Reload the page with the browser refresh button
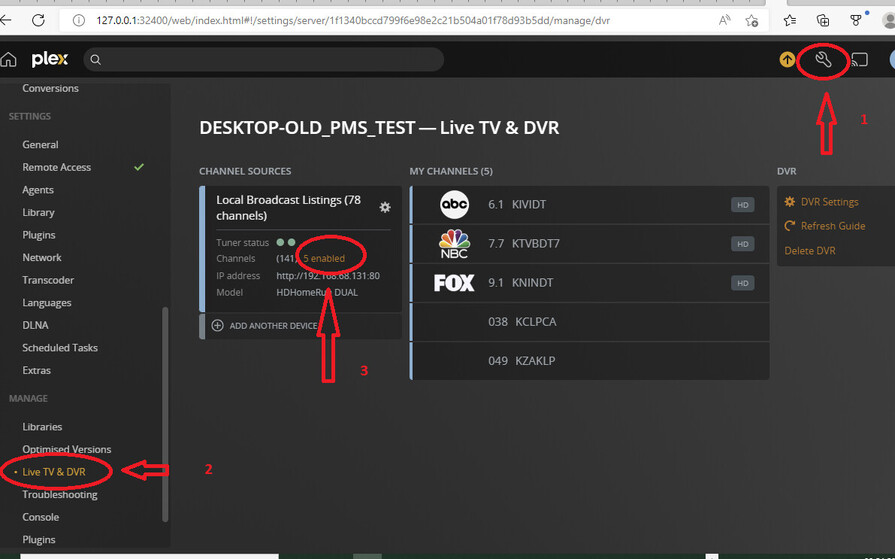895x559 pixels. 38,21
